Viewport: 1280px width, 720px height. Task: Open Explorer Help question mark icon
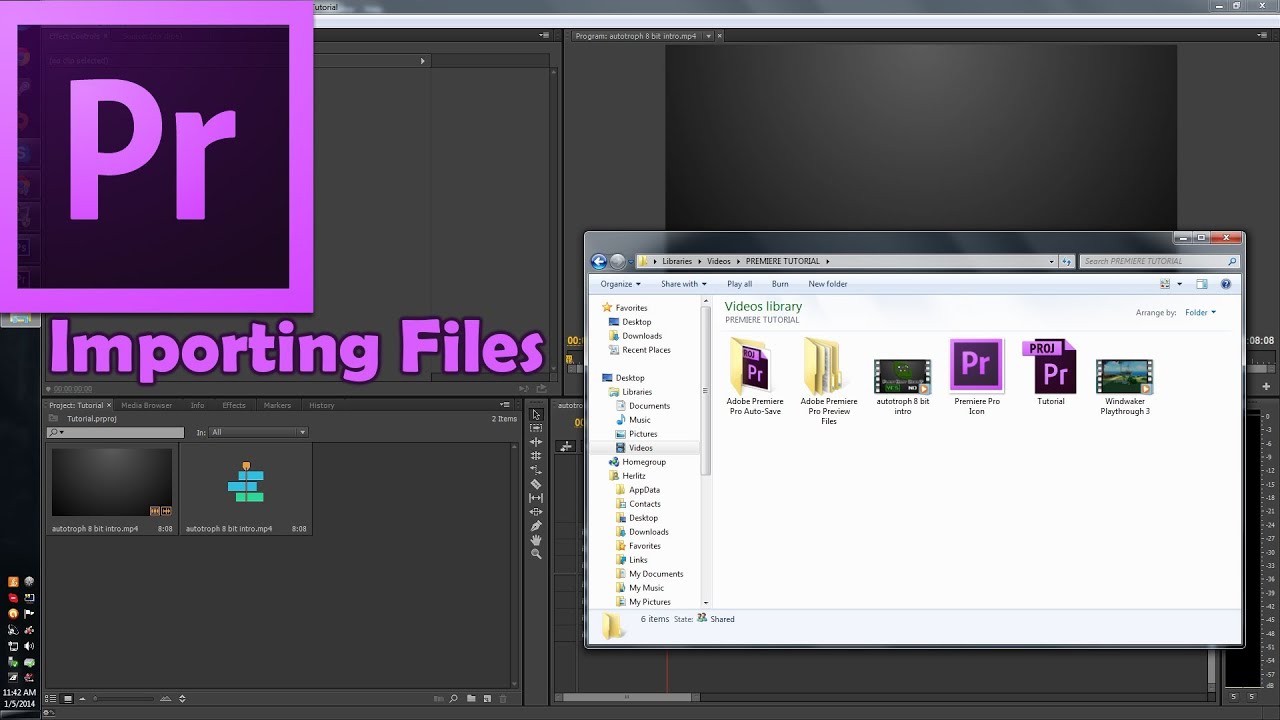click(1226, 284)
